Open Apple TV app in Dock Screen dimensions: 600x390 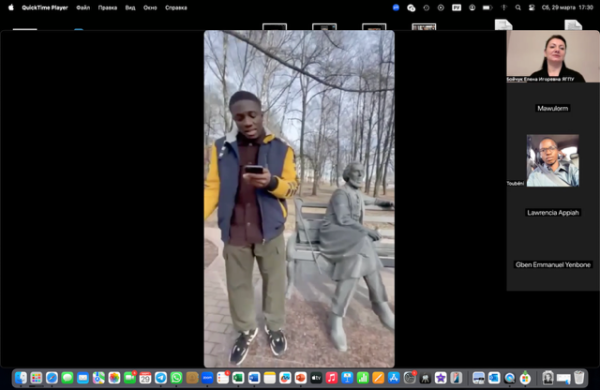316,378
